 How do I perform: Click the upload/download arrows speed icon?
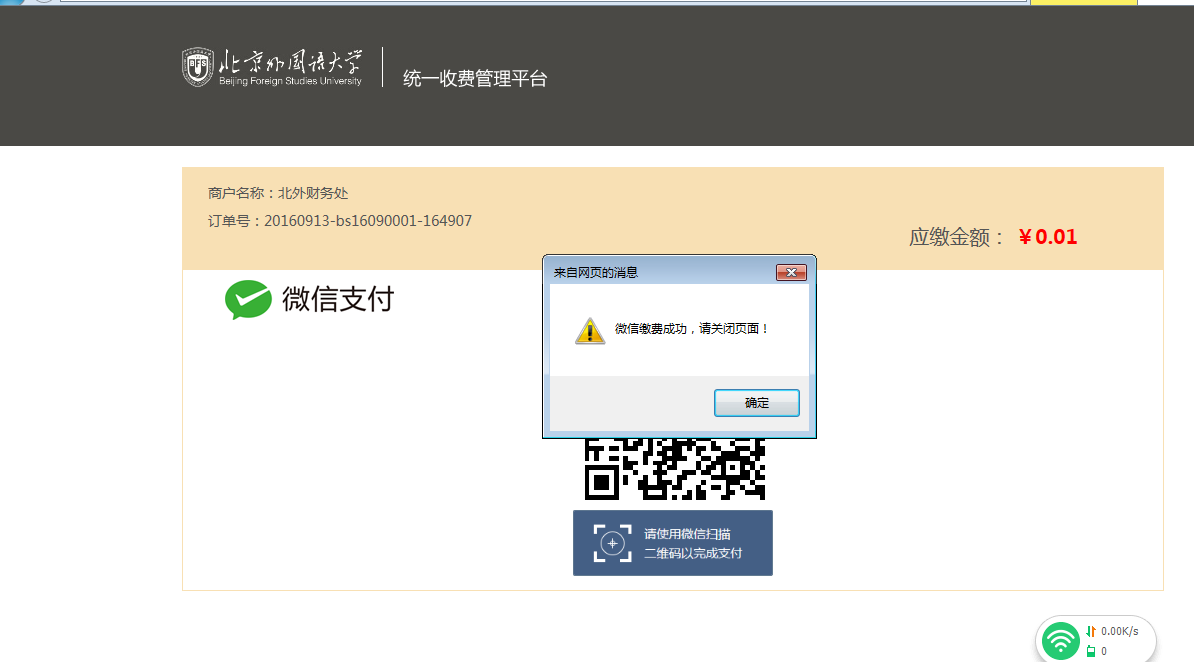[1091, 631]
